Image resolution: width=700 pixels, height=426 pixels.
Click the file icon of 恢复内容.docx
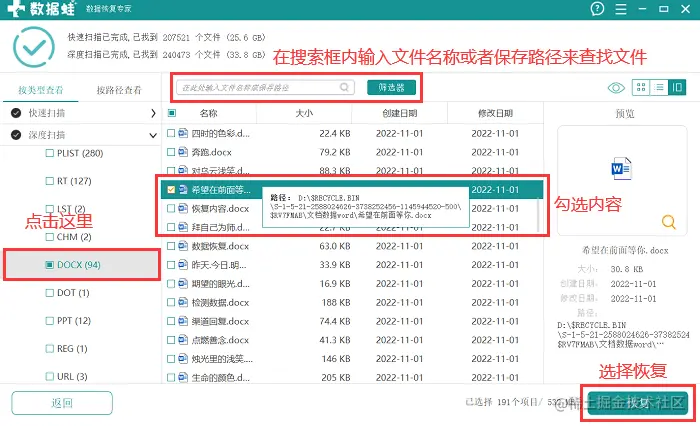183,208
